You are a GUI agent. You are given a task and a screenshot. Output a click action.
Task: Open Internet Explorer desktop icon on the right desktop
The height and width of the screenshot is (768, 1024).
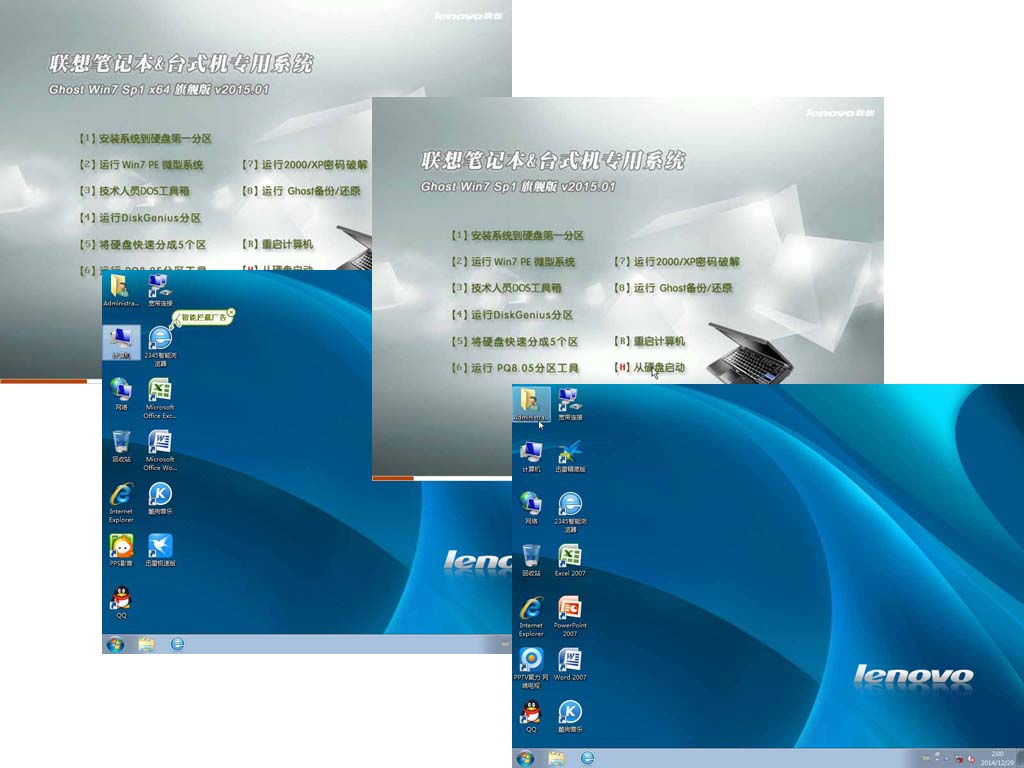click(531, 616)
